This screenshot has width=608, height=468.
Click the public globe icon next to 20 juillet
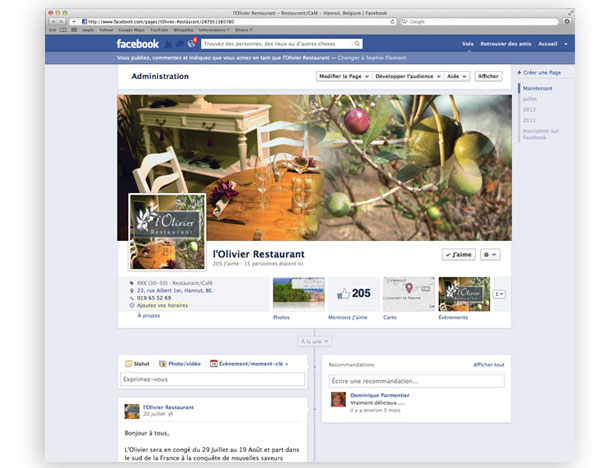coord(171,414)
